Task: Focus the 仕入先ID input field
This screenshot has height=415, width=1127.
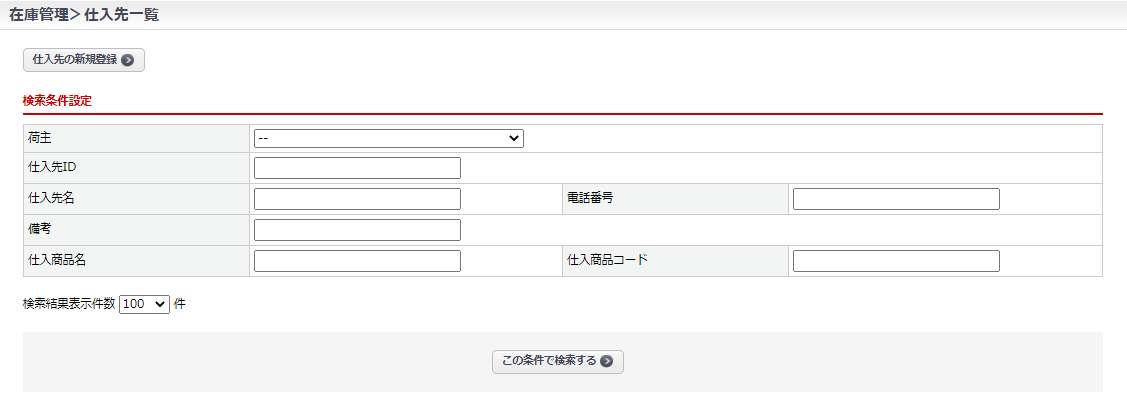Action: pyautogui.click(x=357, y=168)
